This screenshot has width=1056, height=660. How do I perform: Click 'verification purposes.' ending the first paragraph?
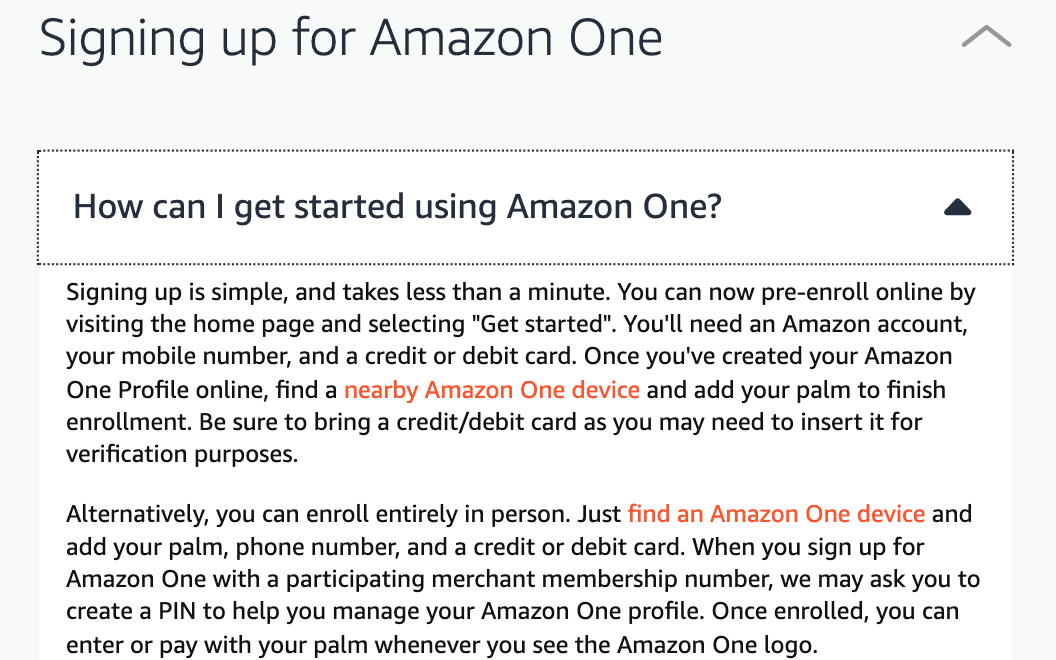[182, 455]
